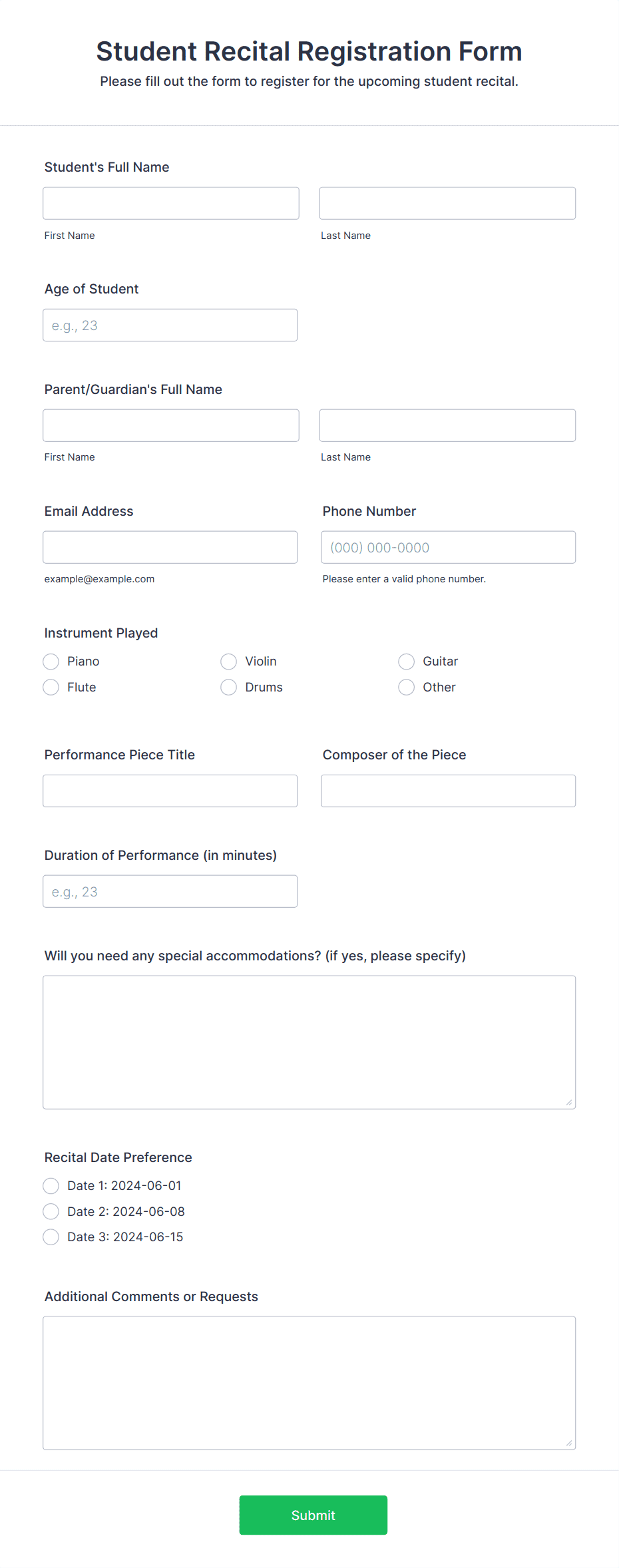Click the student's First Name field

[x=170, y=203]
